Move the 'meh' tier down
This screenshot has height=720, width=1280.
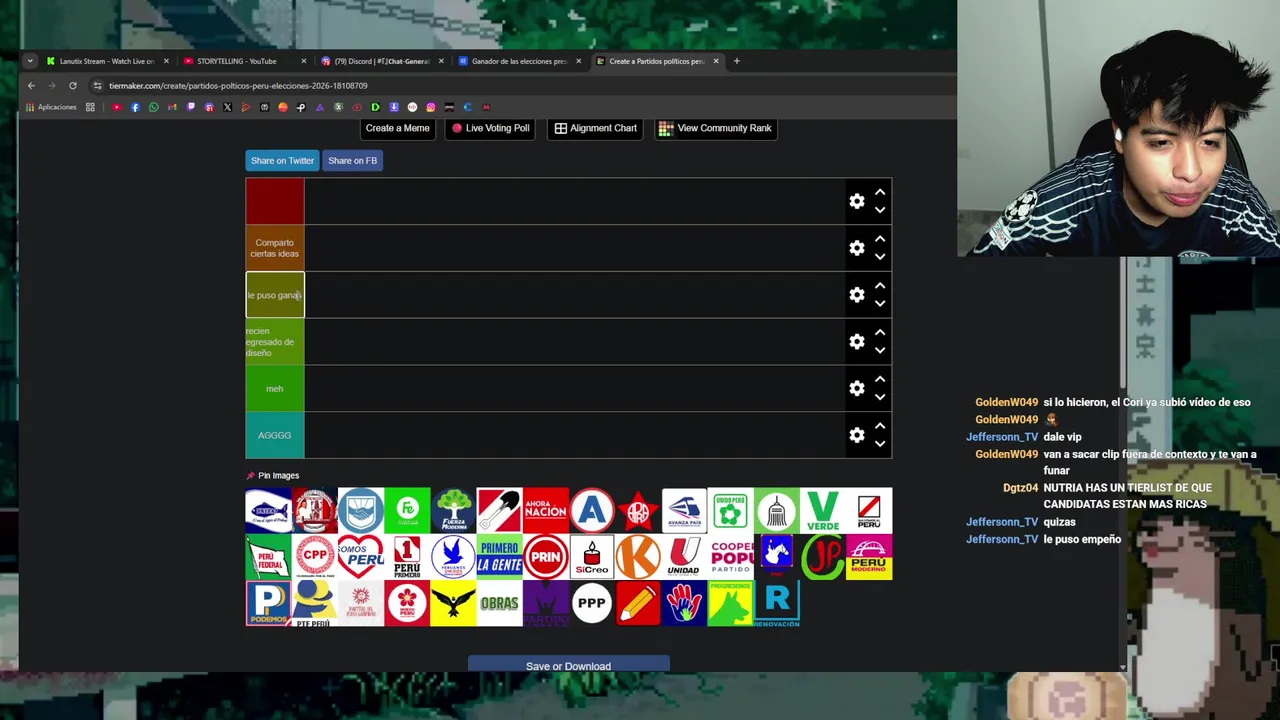[880, 397]
